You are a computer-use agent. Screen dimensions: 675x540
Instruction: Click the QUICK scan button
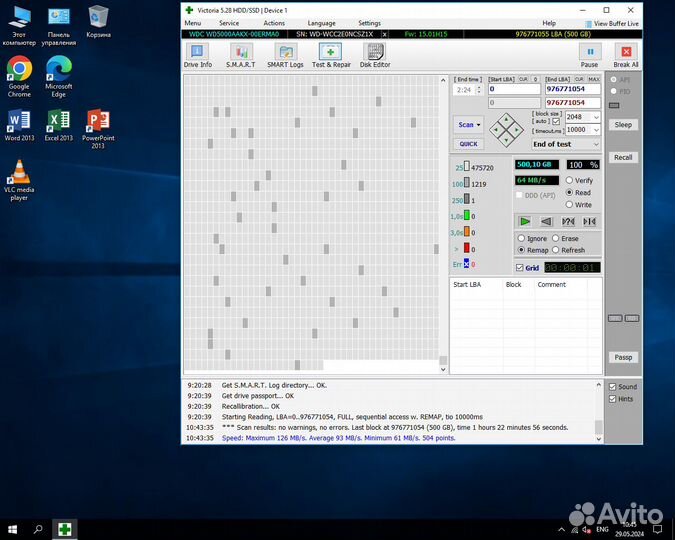(468, 144)
